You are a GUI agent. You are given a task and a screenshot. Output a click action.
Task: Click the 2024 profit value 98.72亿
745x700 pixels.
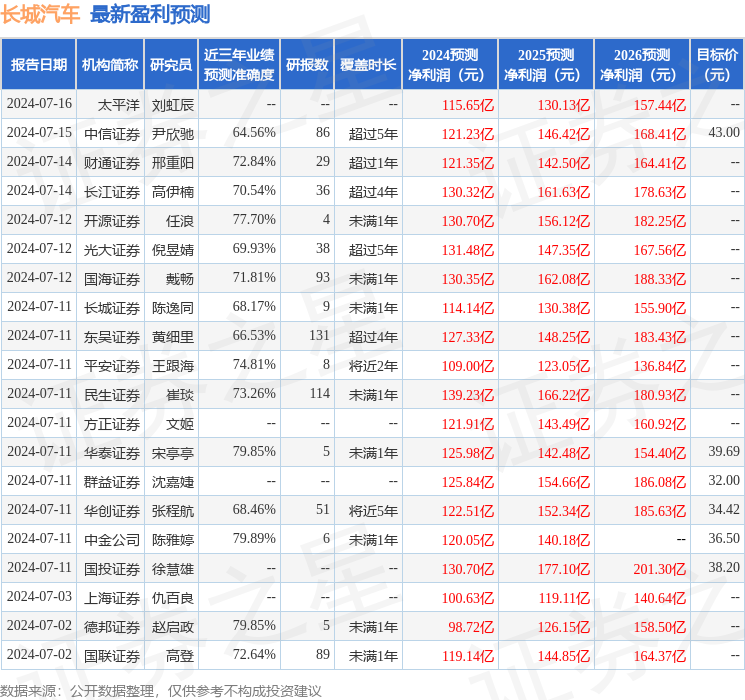(x=471, y=627)
